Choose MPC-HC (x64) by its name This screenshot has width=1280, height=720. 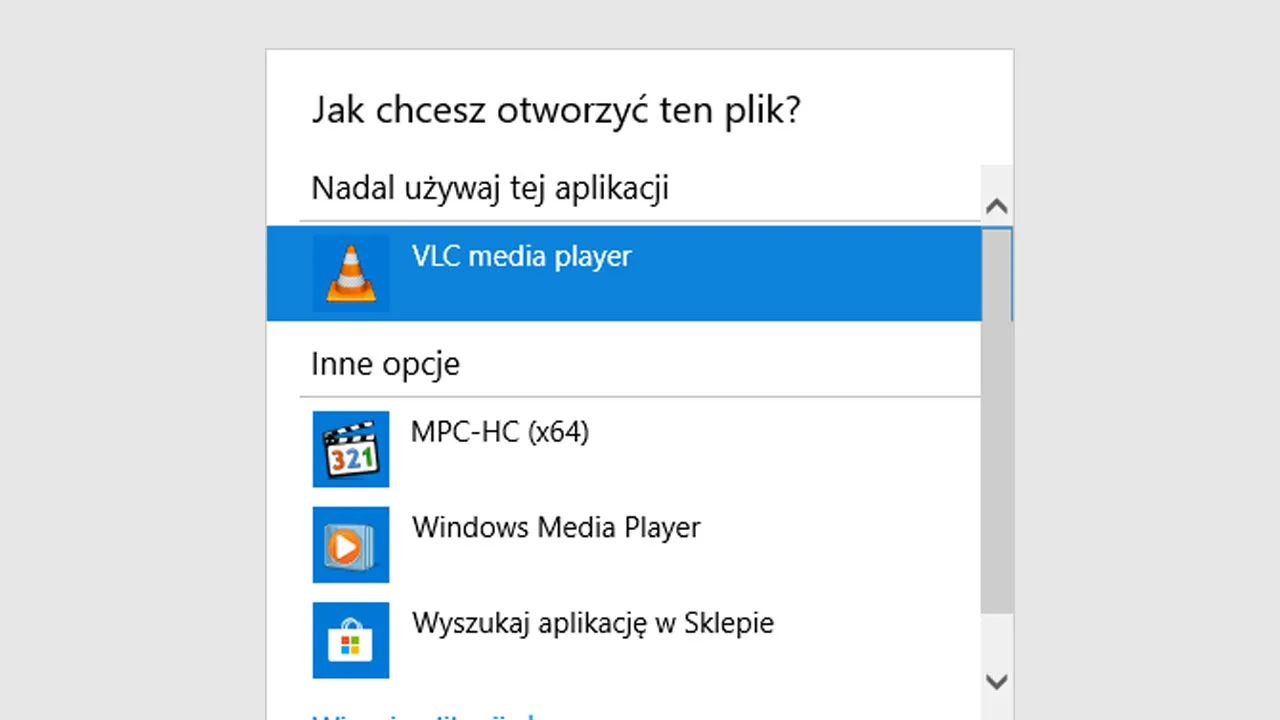(500, 432)
